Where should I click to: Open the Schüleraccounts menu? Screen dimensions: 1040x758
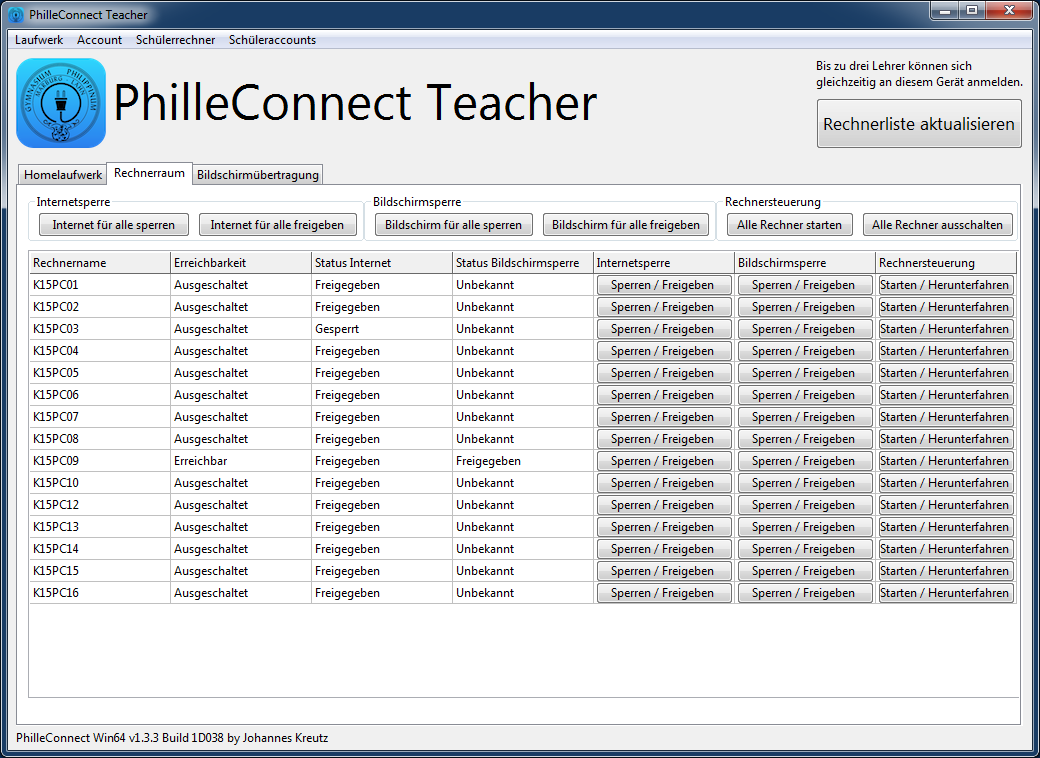coord(272,40)
